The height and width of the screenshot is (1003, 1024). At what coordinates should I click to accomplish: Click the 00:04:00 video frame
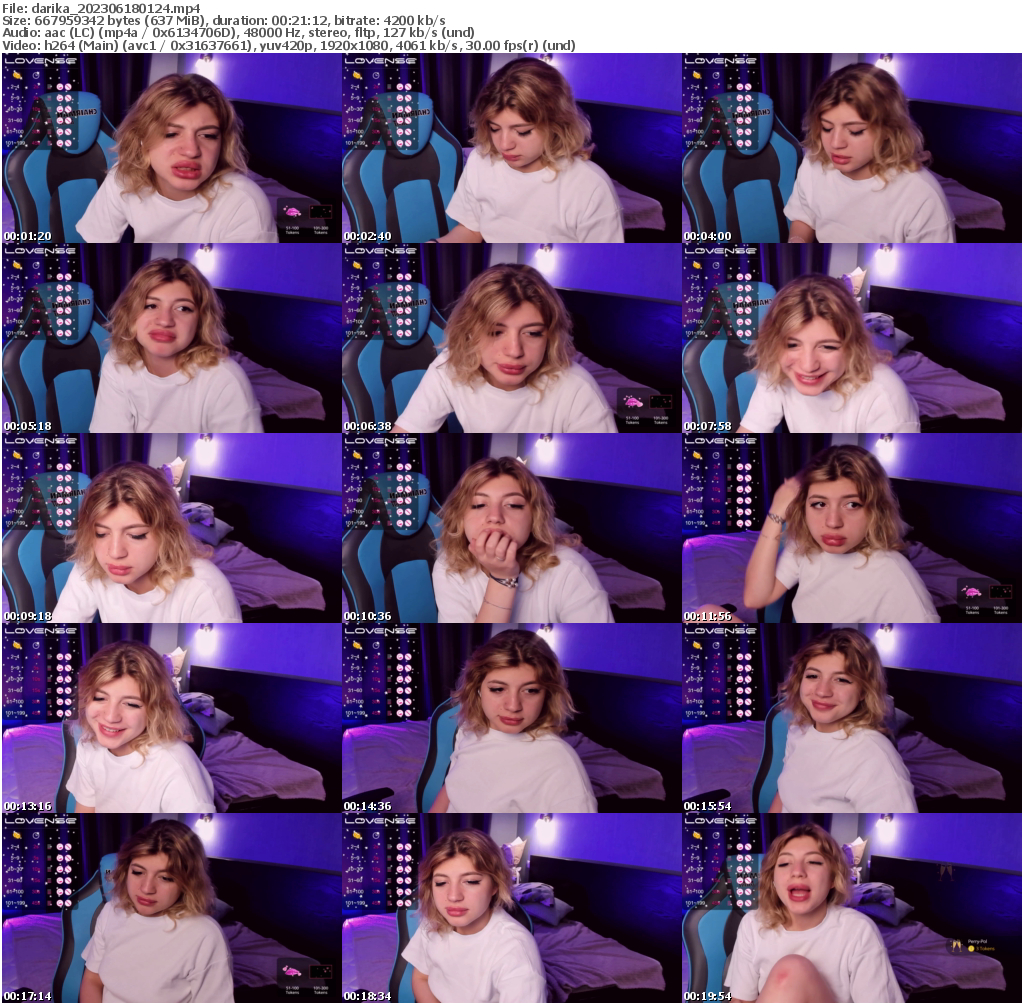pos(851,148)
